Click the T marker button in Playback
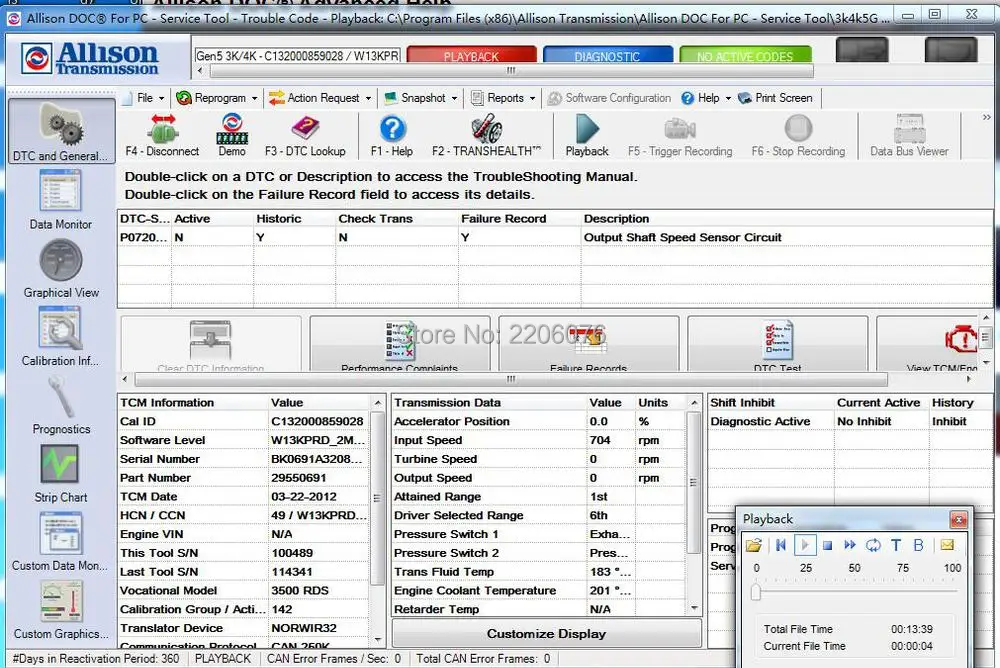Viewport: 1000px width, 668px height. (896, 545)
